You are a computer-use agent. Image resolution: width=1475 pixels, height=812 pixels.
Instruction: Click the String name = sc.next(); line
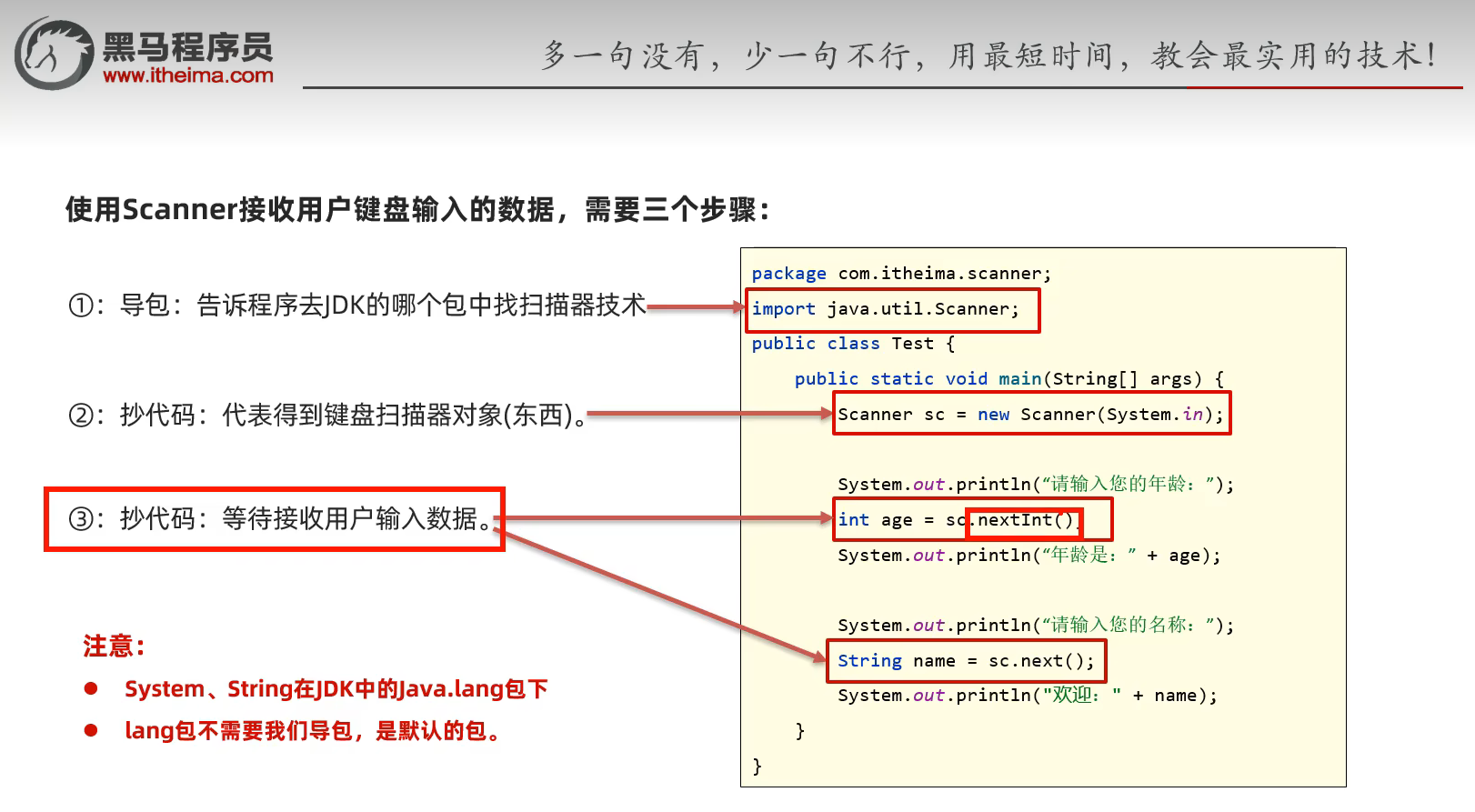click(966, 661)
